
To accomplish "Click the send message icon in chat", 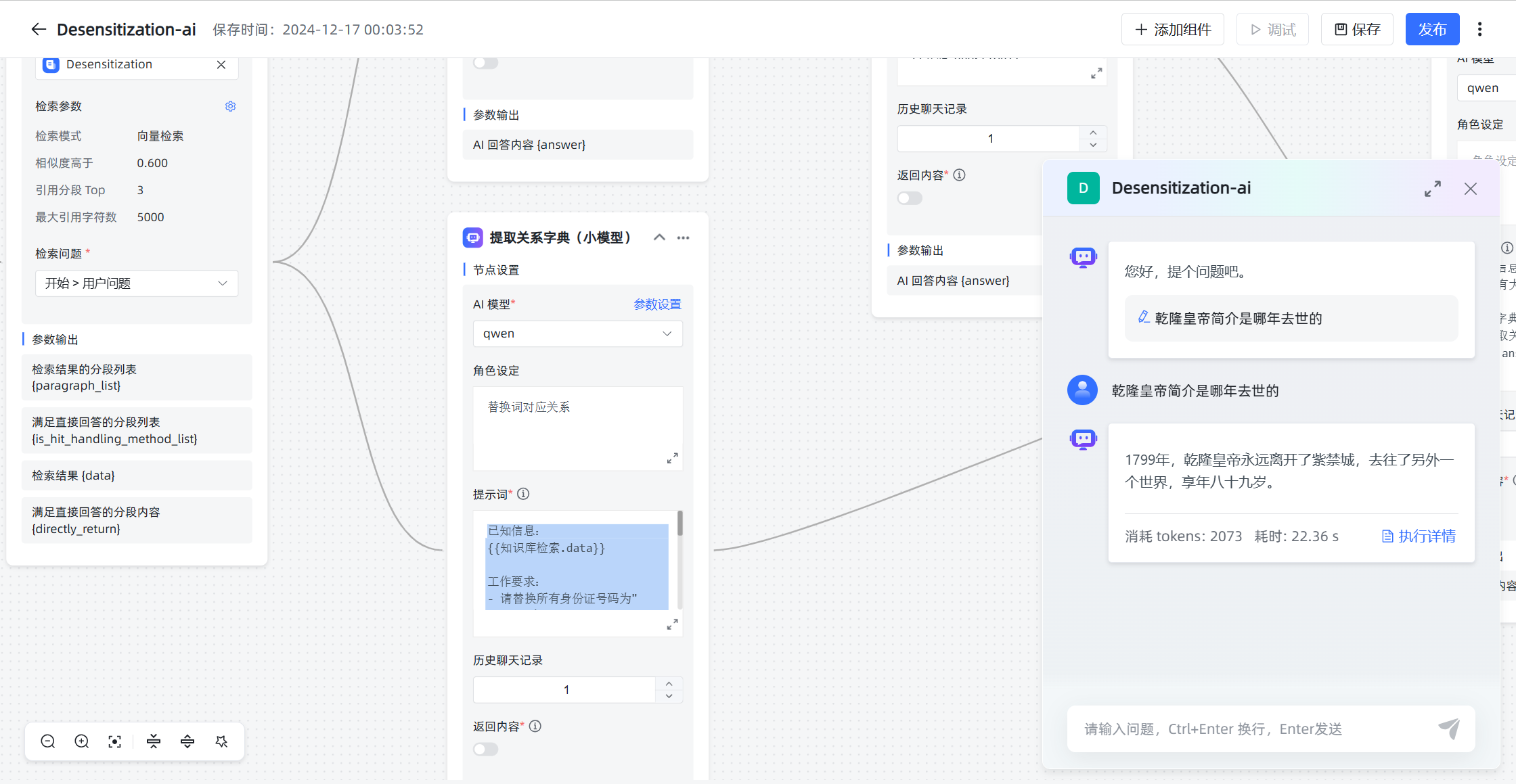I will click(x=1450, y=729).
